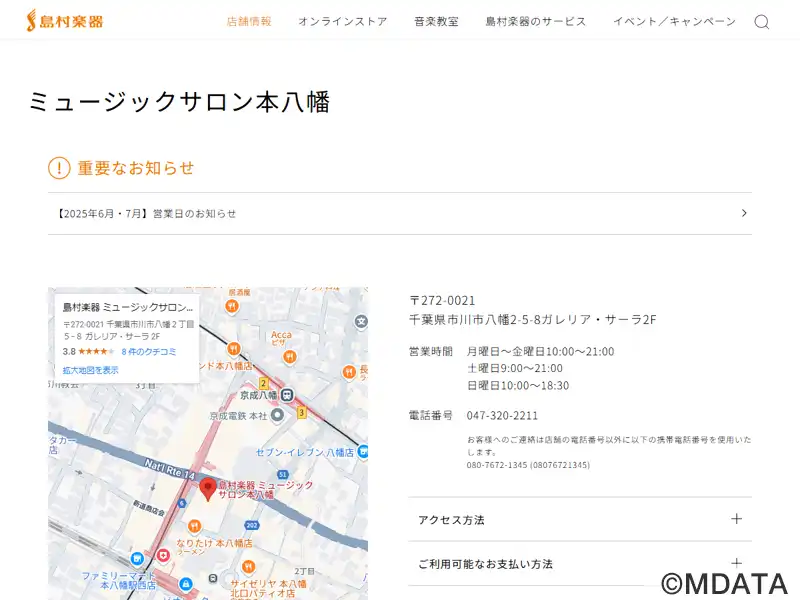Open 音楽教室 menu item
Image resolution: width=800 pixels, height=600 pixels.
[x=436, y=21]
